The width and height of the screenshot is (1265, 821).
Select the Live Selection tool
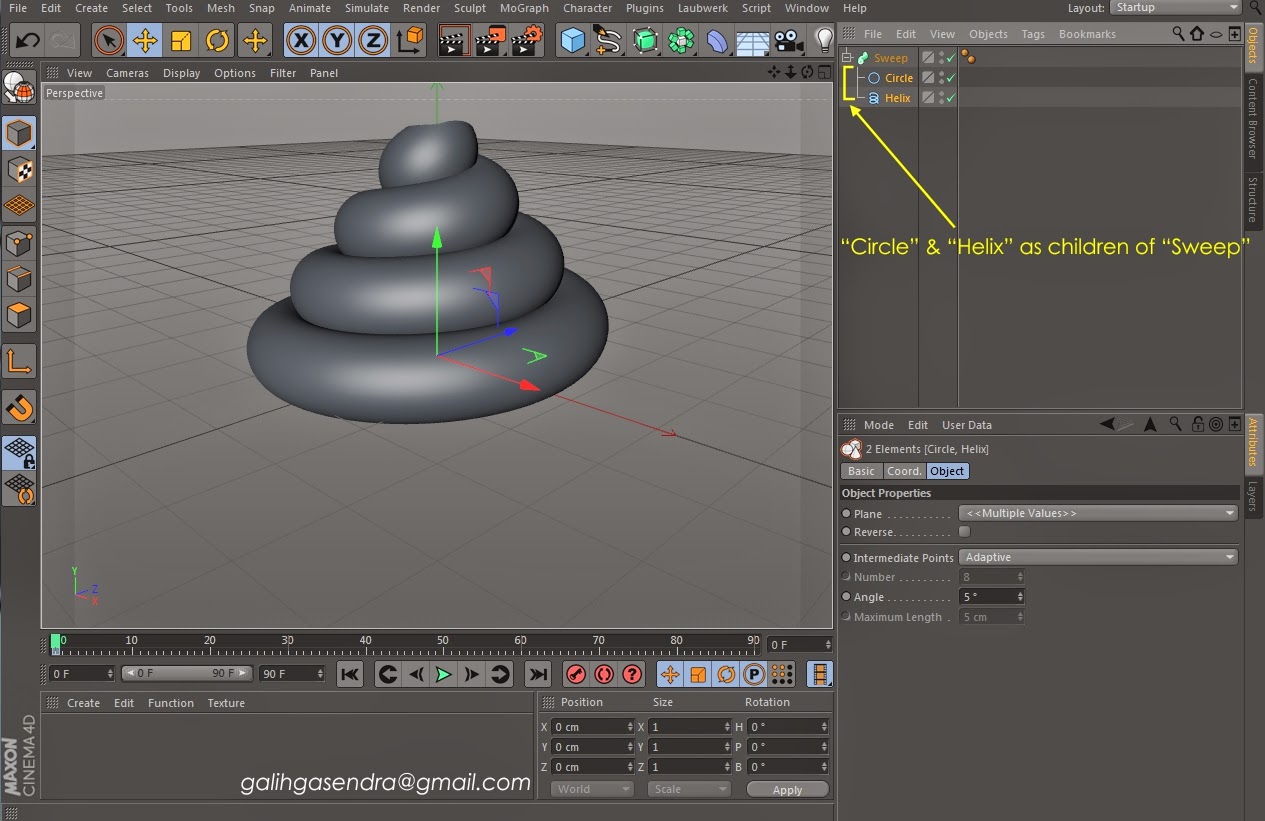pos(110,41)
